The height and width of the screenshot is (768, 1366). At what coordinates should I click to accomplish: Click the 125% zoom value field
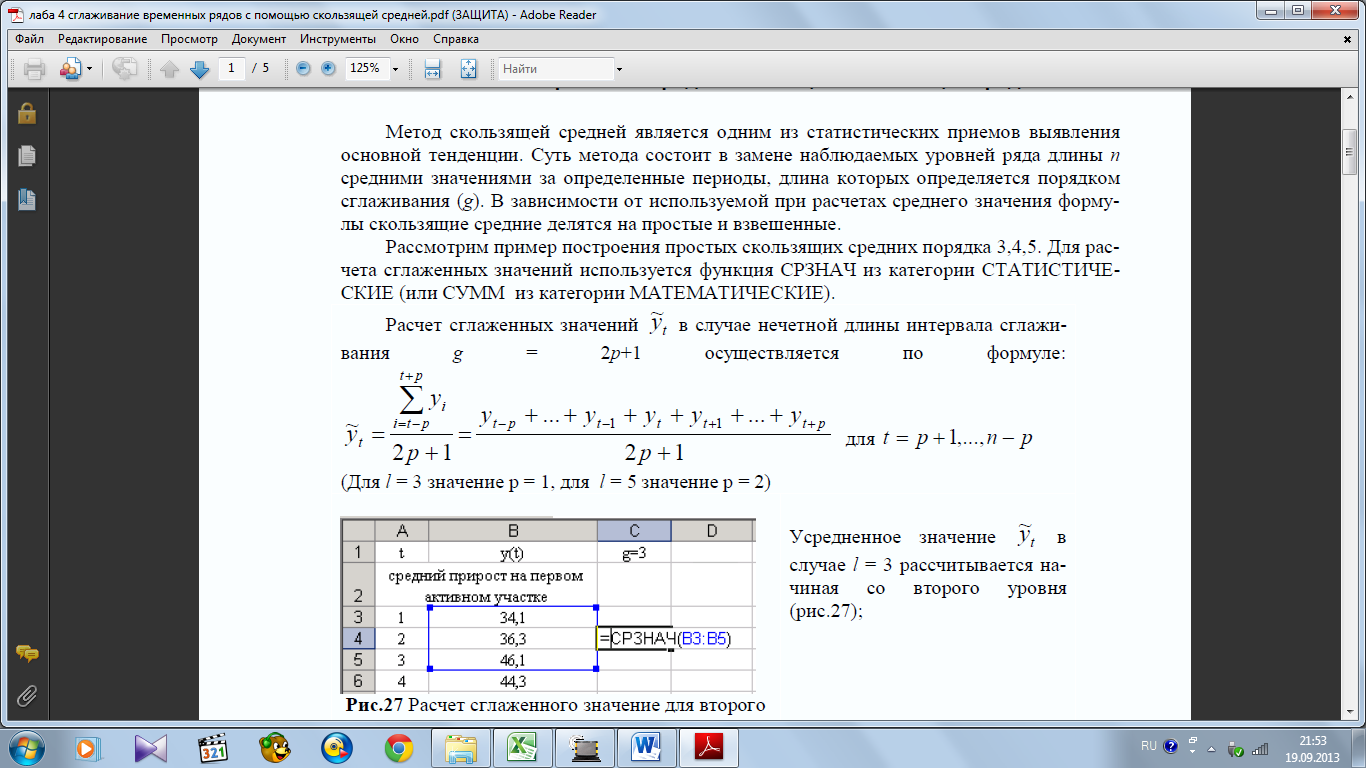coord(365,69)
